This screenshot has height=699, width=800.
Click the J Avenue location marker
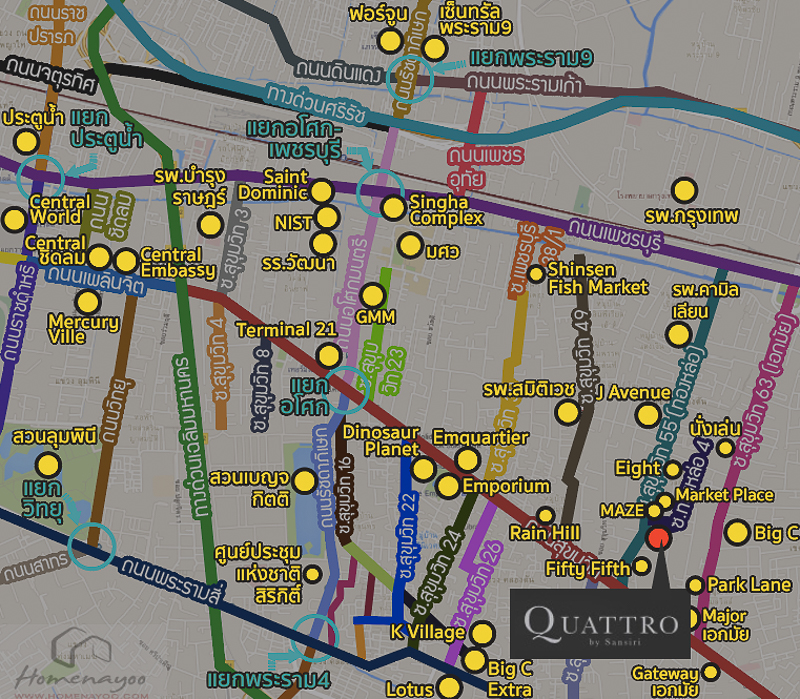(x=648, y=415)
